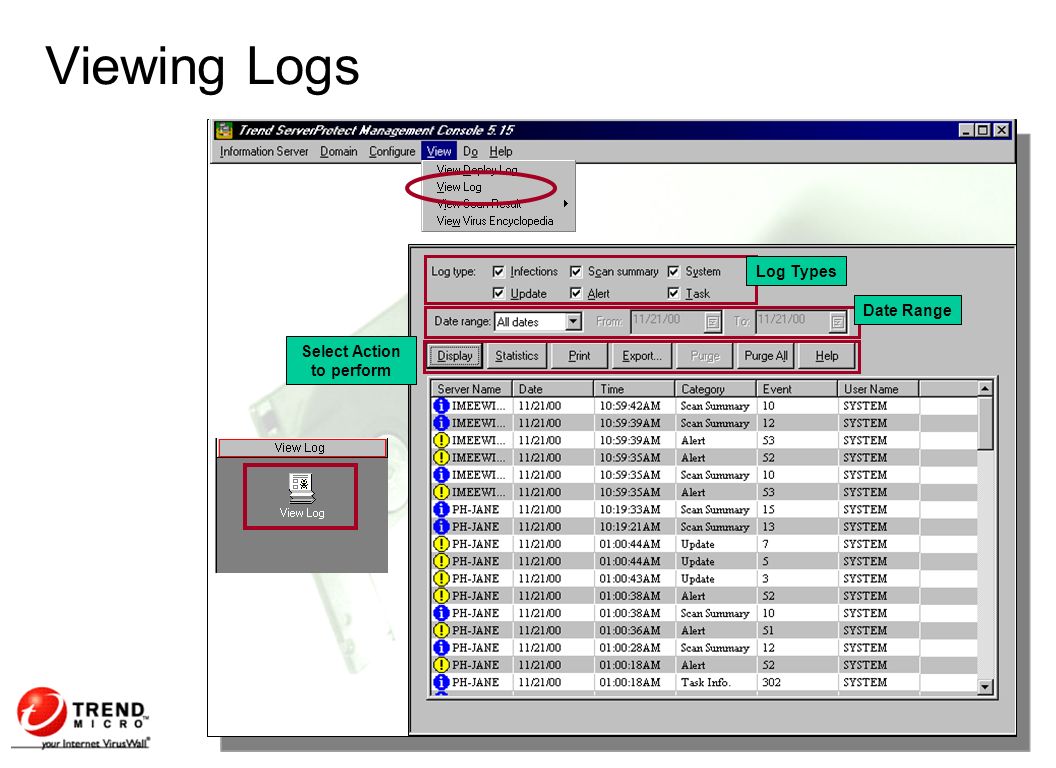Click the grayed Purge button
The width and height of the screenshot is (1056, 768).
click(705, 356)
